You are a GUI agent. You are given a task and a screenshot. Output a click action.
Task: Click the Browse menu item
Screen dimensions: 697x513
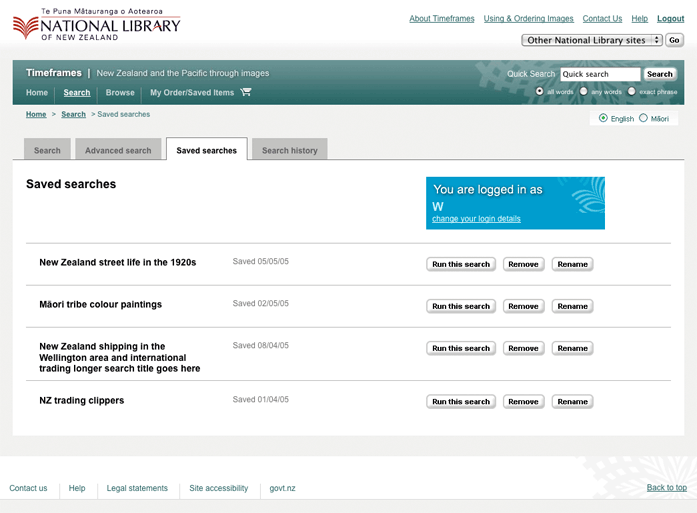(120, 93)
